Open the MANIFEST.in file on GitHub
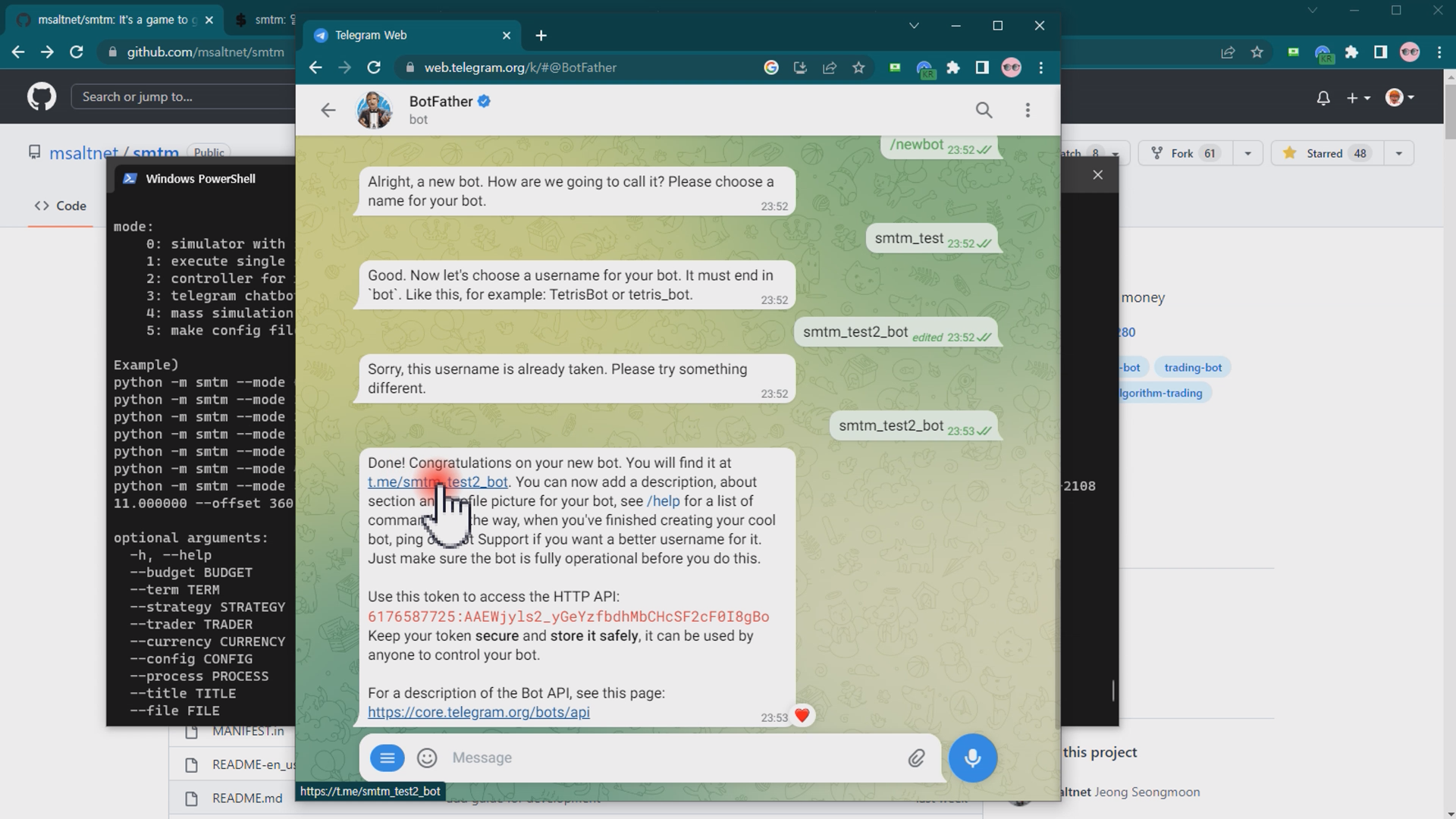 pyautogui.click(x=248, y=731)
